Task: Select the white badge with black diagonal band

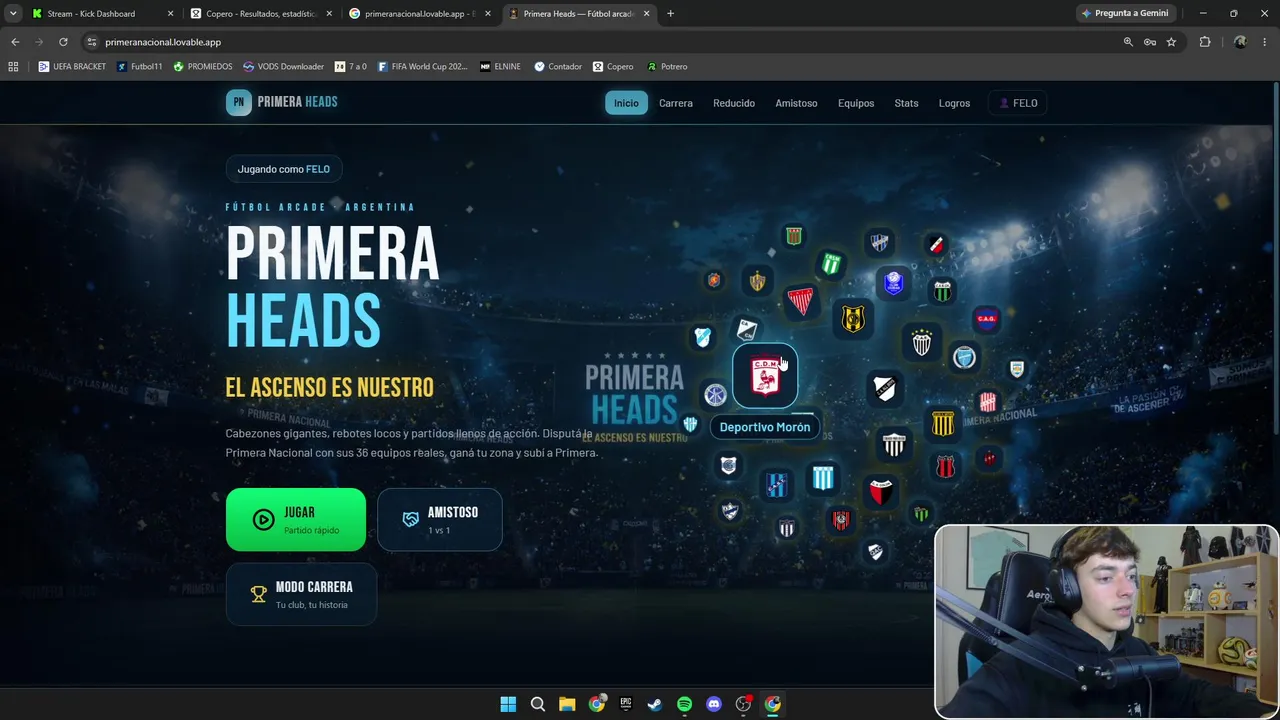Action: tap(885, 388)
